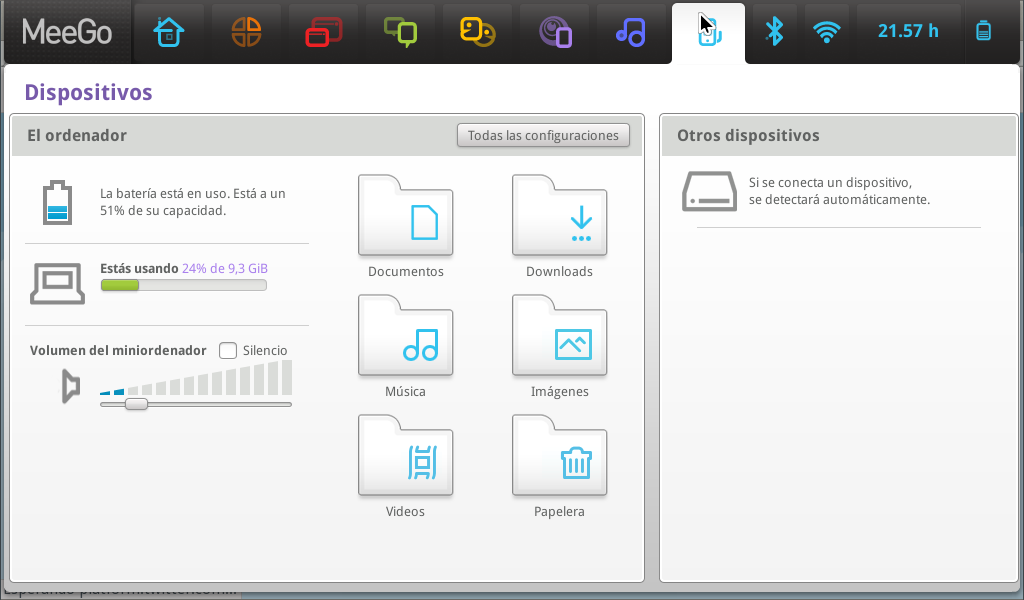
Task: Click the speaker volume icon
Action: tap(71, 386)
